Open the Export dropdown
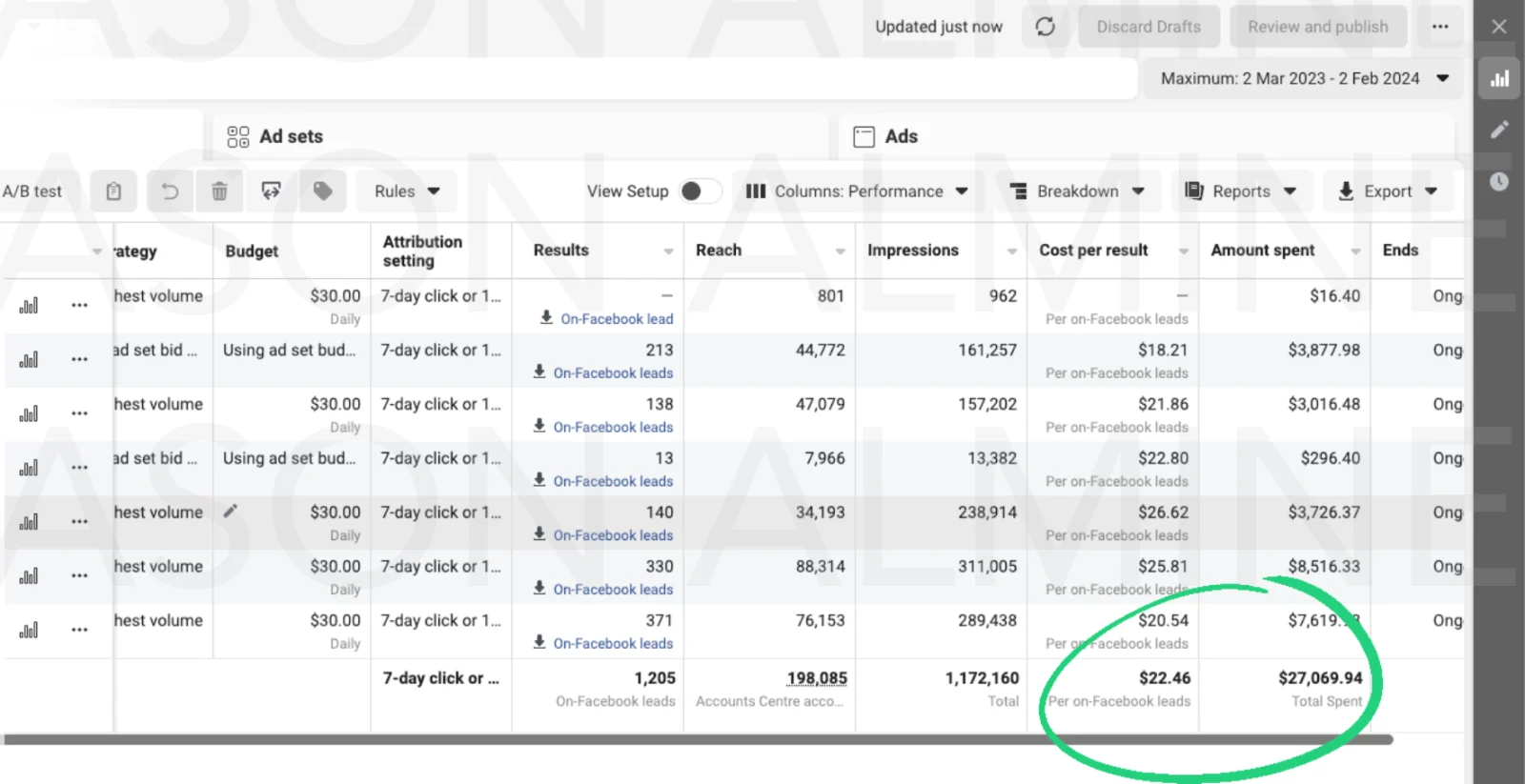Image resolution: width=1525 pixels, height=784 pixels. click(x=1387, y=191)
